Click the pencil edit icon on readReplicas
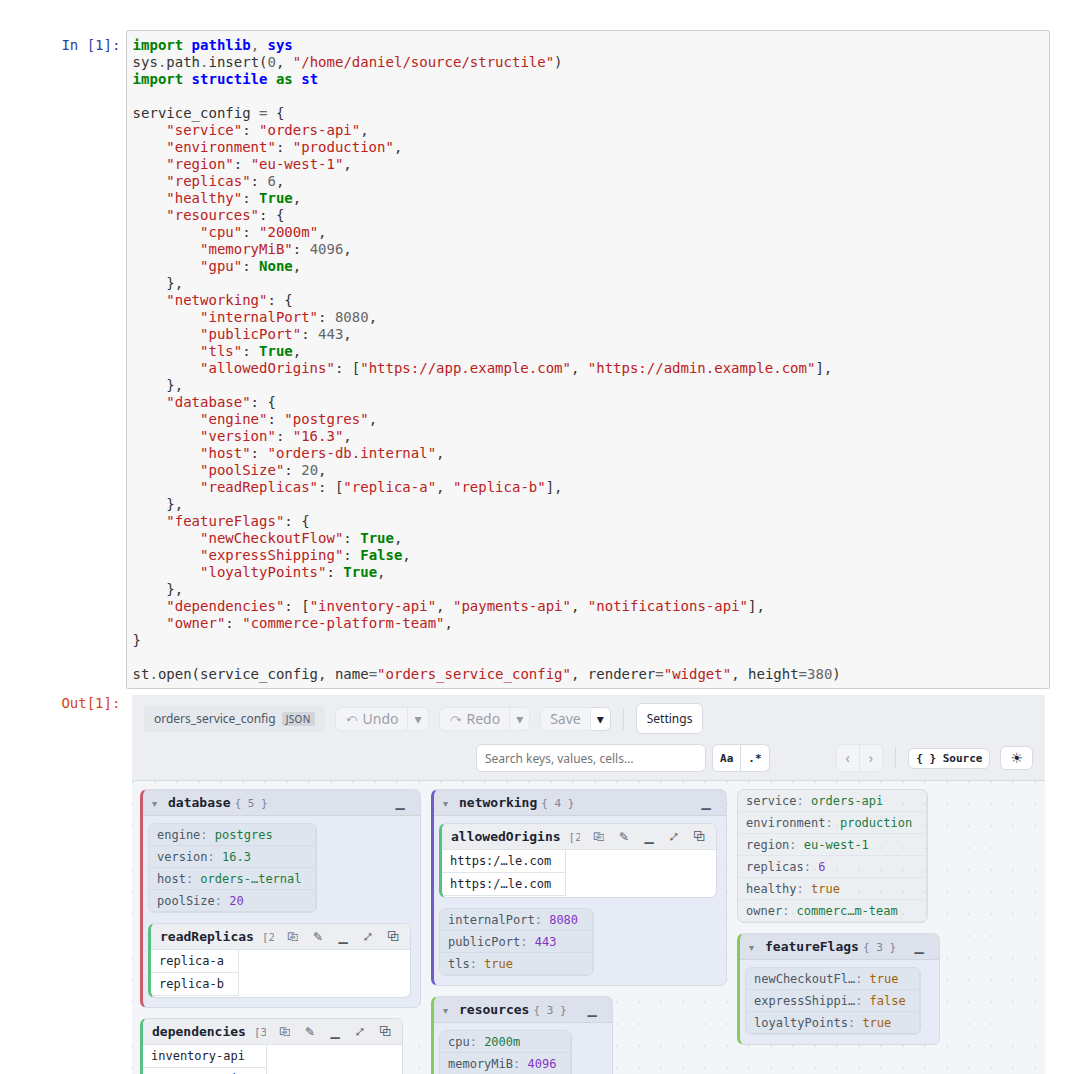Image resolution: width=1084 pixels, height=1074 pixels. [318, 936]
